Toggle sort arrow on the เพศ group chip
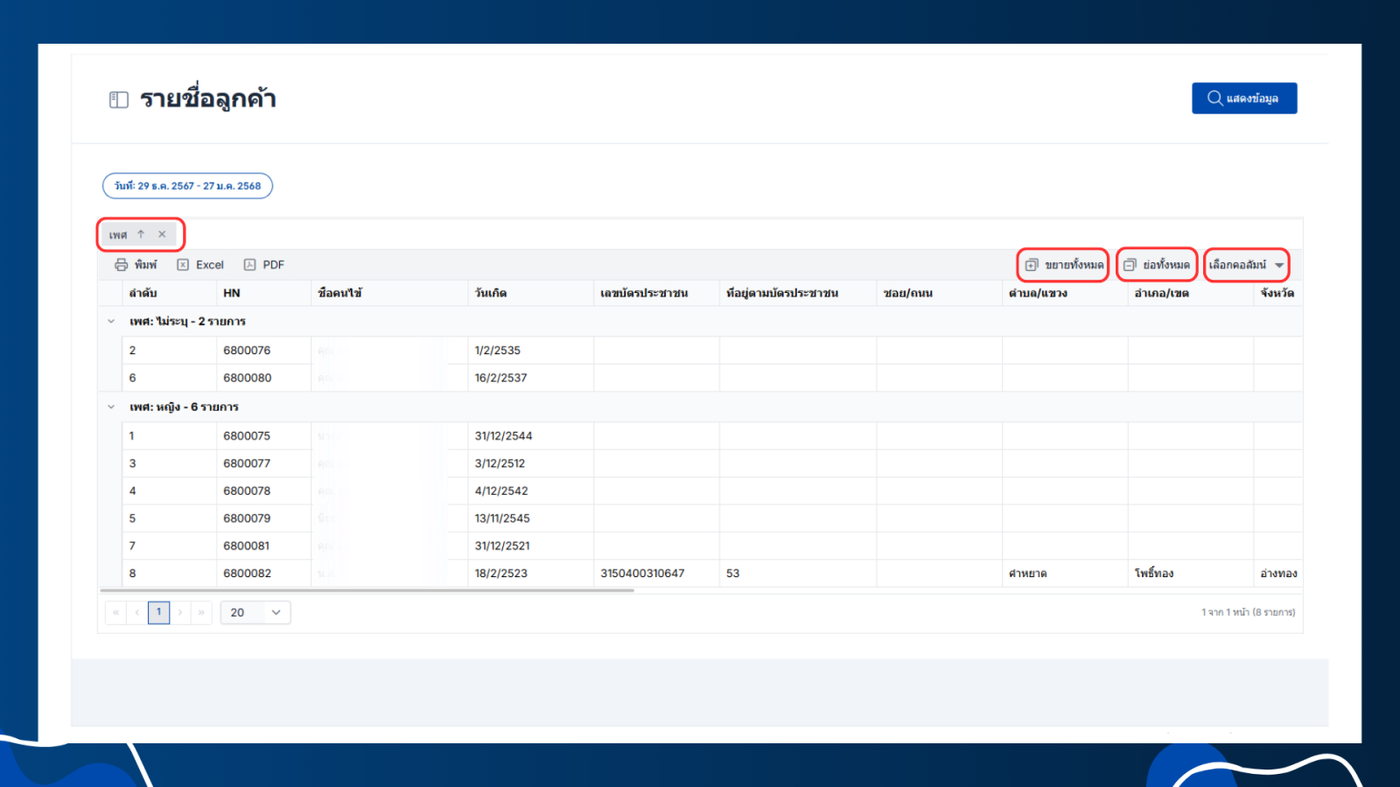Viewport: 1400px width, 787px height. (141, 235)
